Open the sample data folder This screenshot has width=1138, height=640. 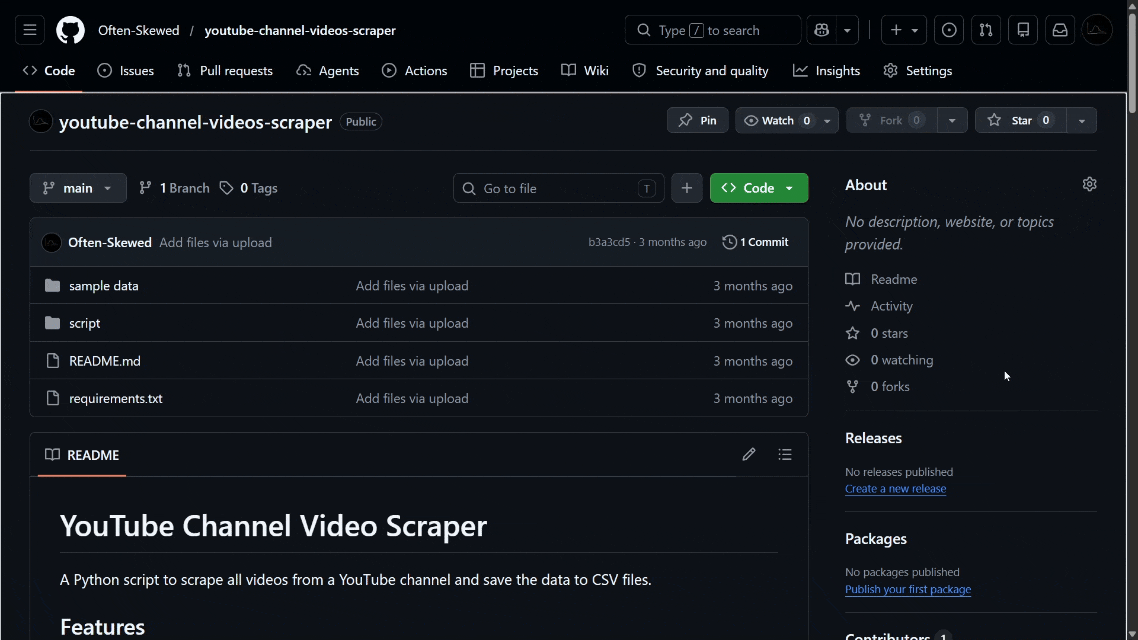(x=104, y=286)
